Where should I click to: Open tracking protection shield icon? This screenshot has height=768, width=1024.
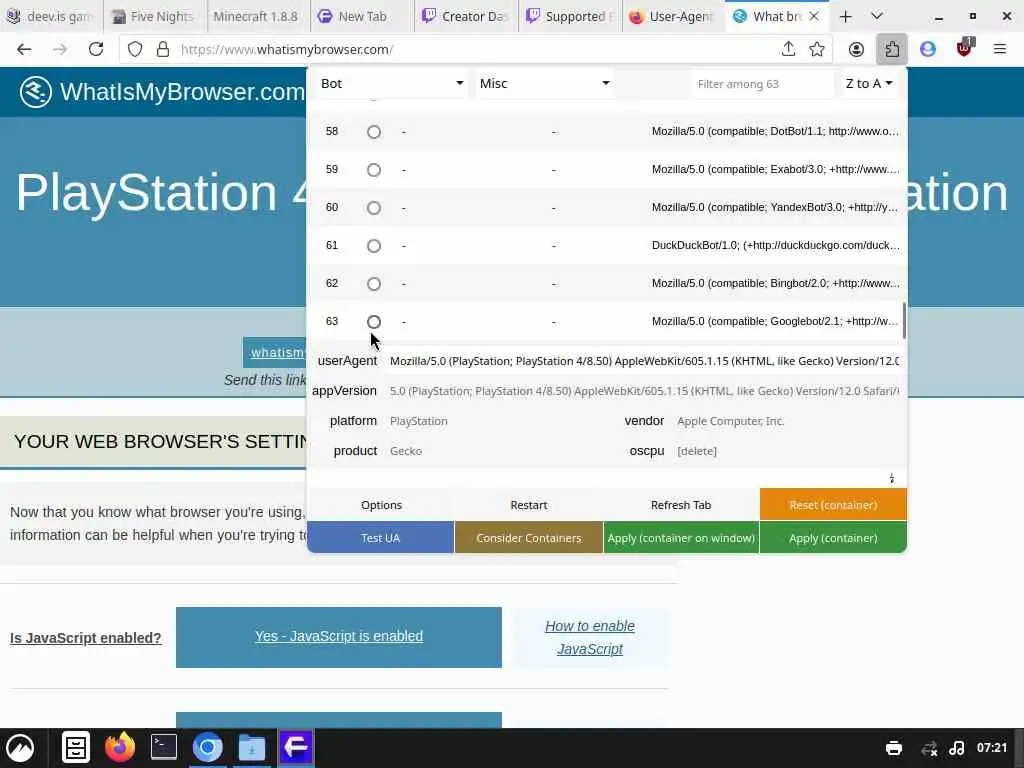tap(135, 49)
